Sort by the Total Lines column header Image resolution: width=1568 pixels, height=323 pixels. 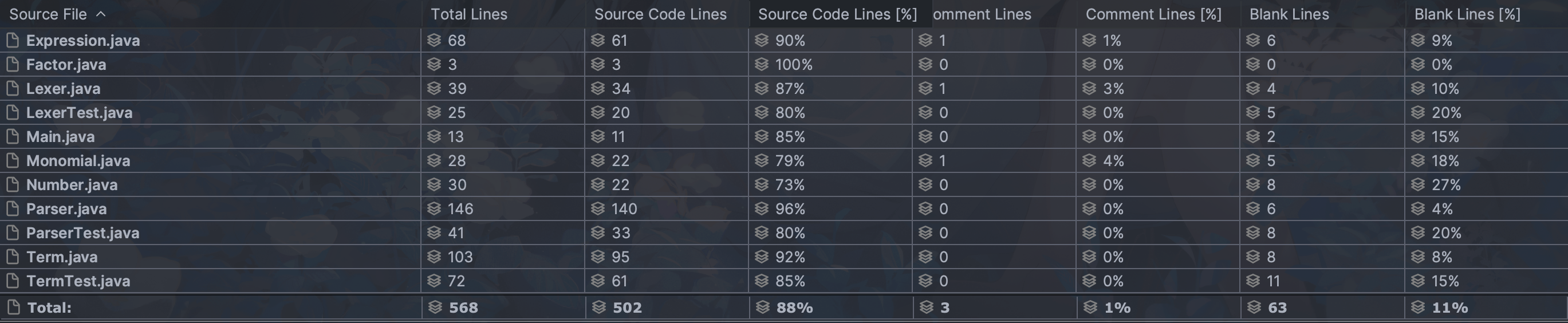[x=468, y=14]
